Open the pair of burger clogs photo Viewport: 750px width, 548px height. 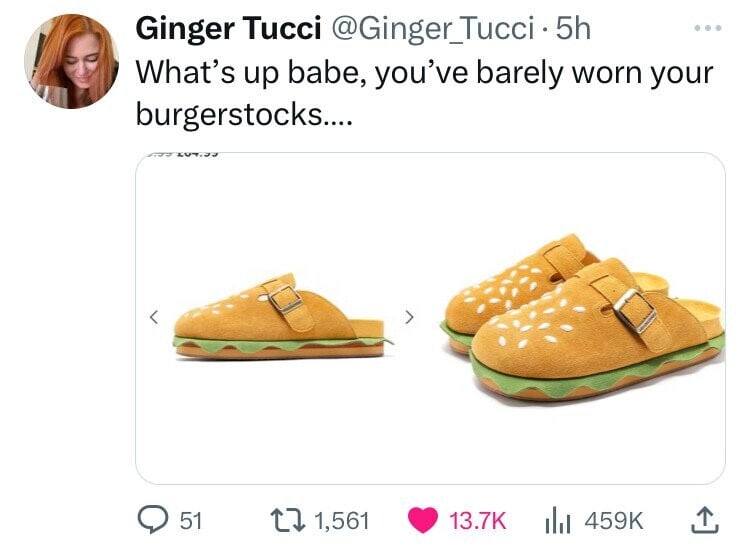pos(582,317)
